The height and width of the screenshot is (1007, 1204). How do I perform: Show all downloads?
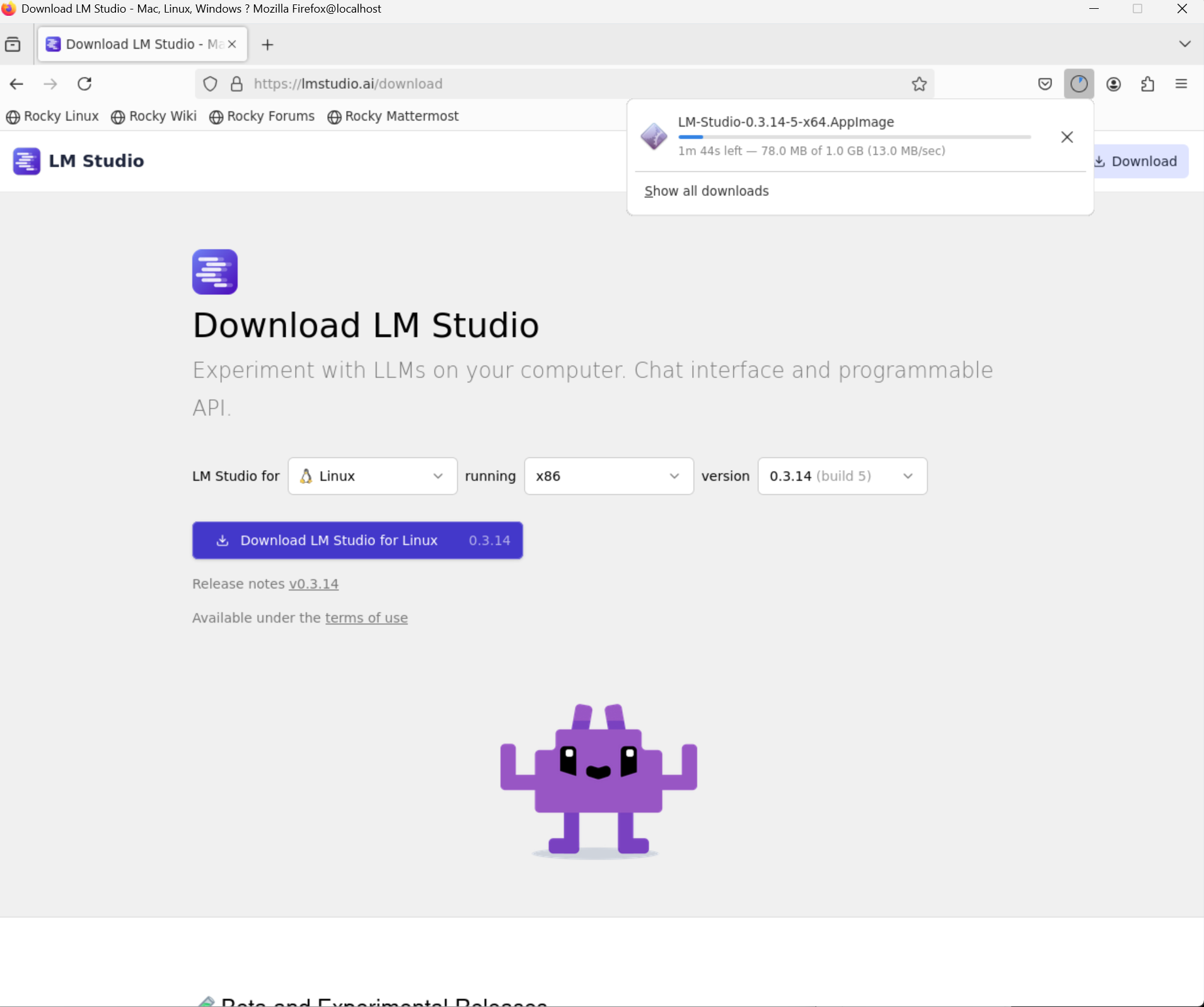point(706,191)
